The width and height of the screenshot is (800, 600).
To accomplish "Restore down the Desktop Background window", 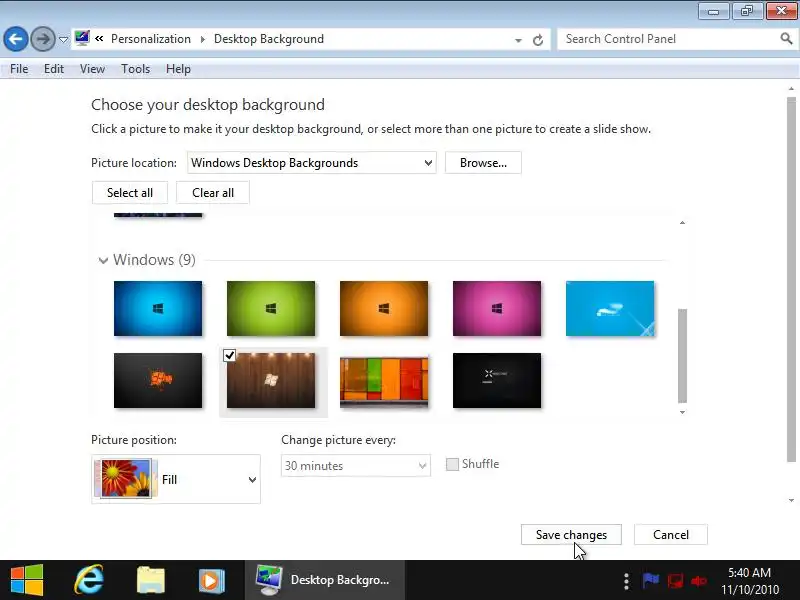I will pos(747,11).
